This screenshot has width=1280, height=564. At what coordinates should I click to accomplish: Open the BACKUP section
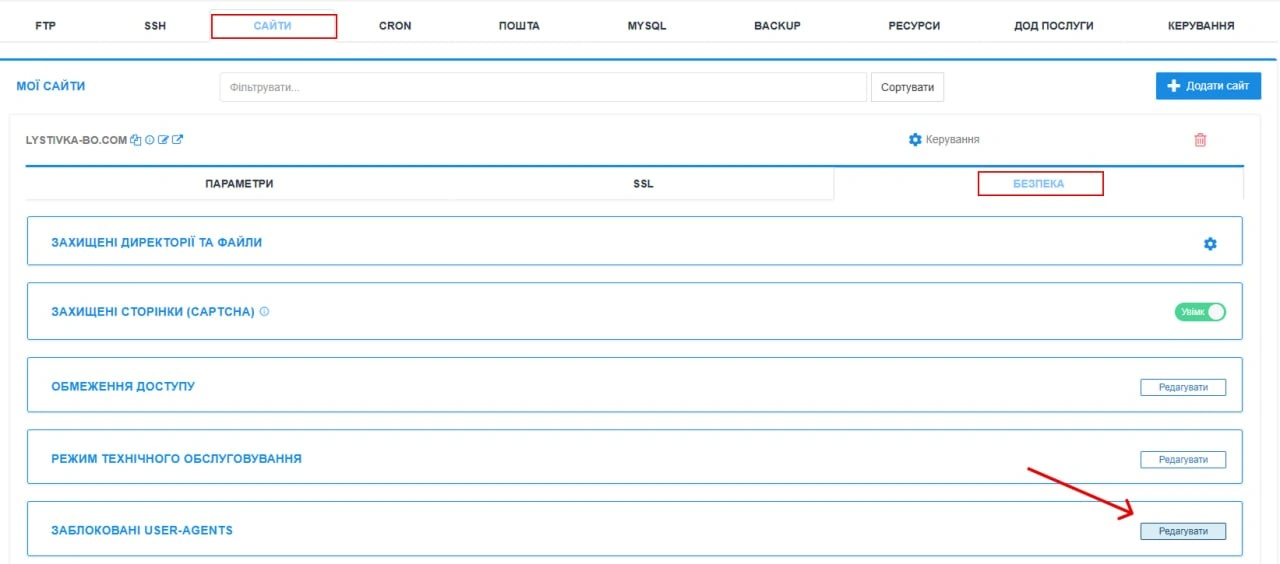coord(777,26)
